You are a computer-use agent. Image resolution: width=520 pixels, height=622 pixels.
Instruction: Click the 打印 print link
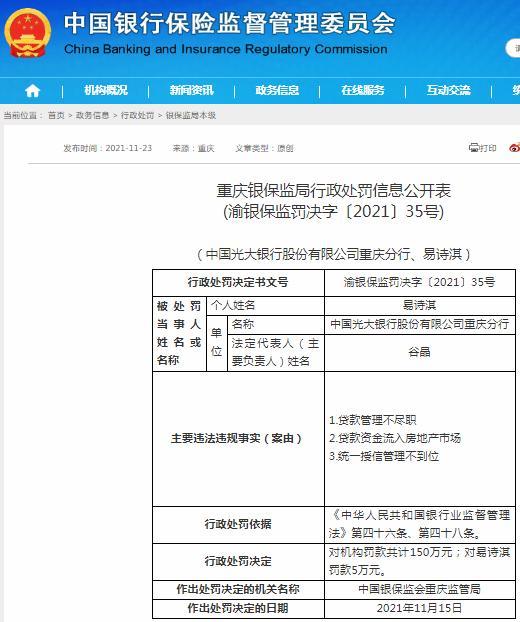click(x=487, y=148)
